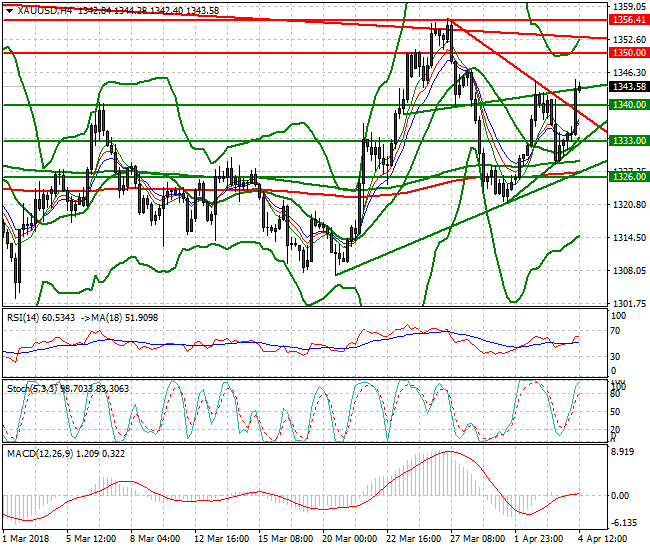Screen dimensions: 650x550
Task: Click the 1 Mar 2018 date label
Action: 26,539
